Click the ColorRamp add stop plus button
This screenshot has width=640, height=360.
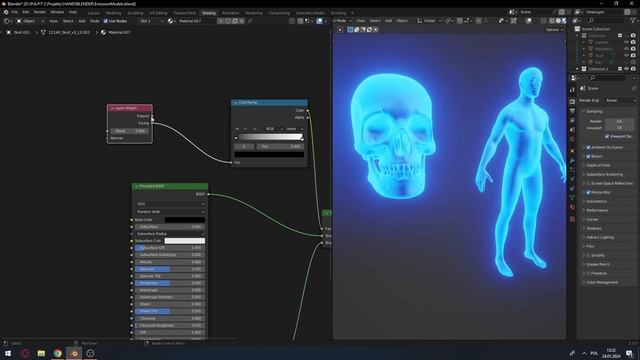(237, 129)
